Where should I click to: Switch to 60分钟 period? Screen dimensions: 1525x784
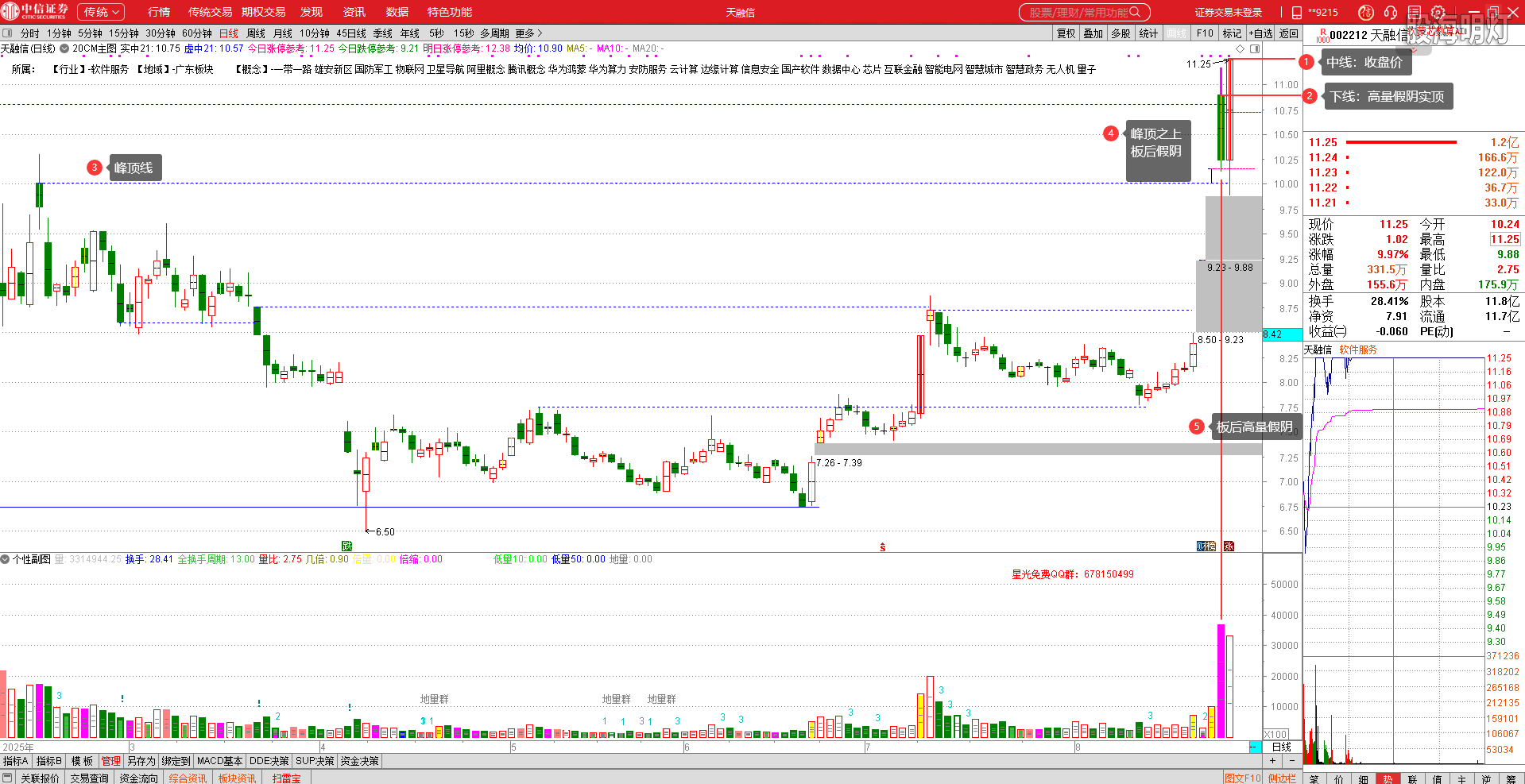coord(197,33)
